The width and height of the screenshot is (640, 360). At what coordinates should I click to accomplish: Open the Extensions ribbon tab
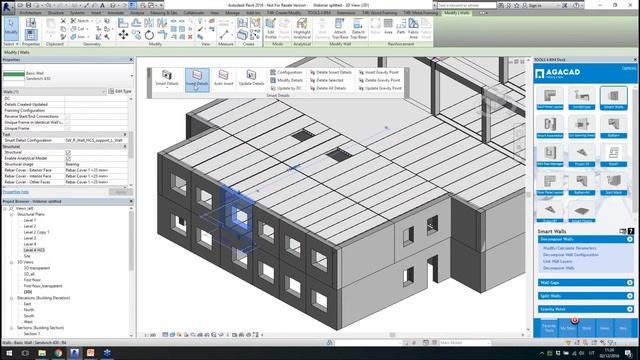point(346,13)
